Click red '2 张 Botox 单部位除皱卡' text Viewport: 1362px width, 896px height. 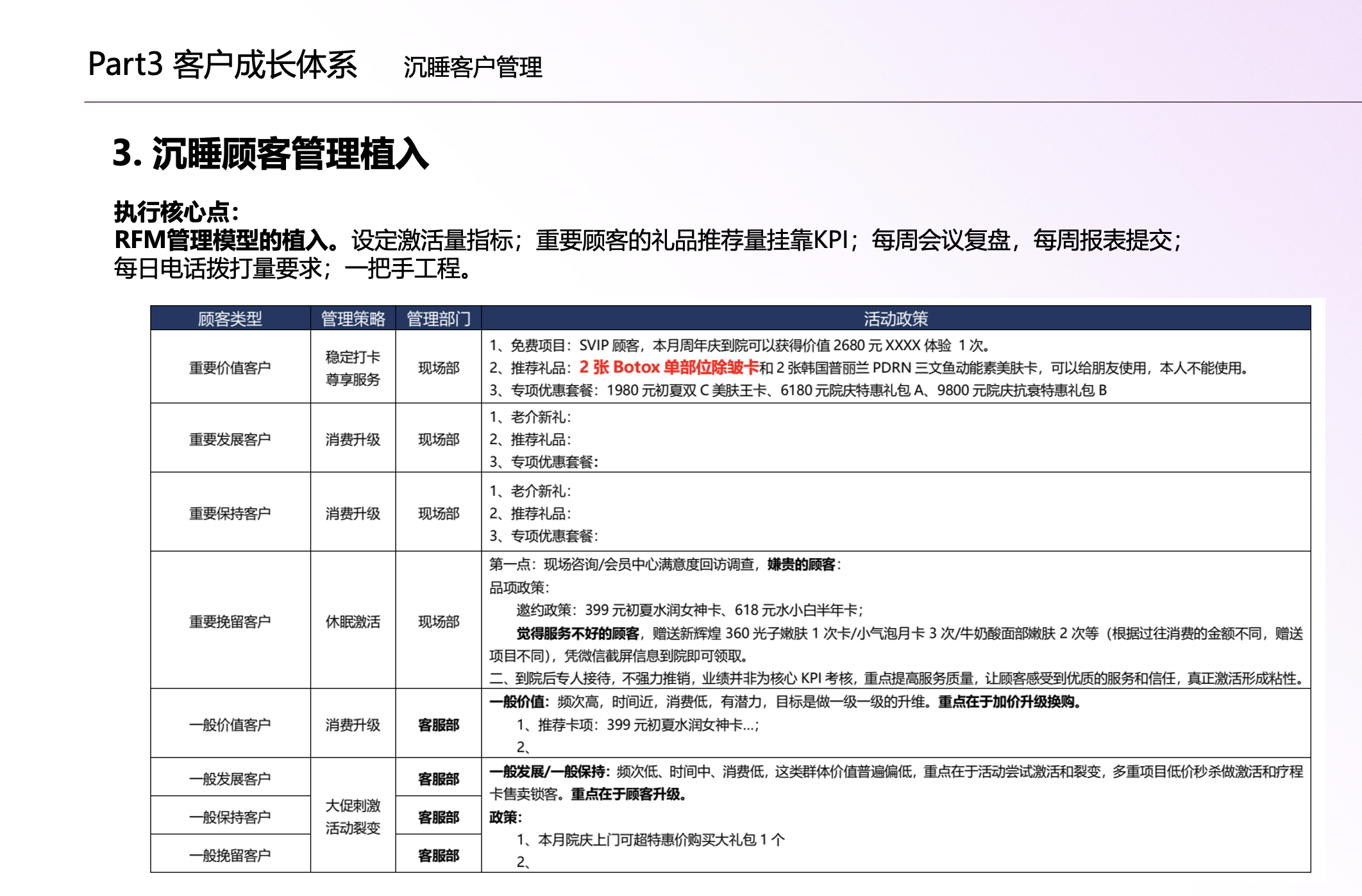pos(668,367)
